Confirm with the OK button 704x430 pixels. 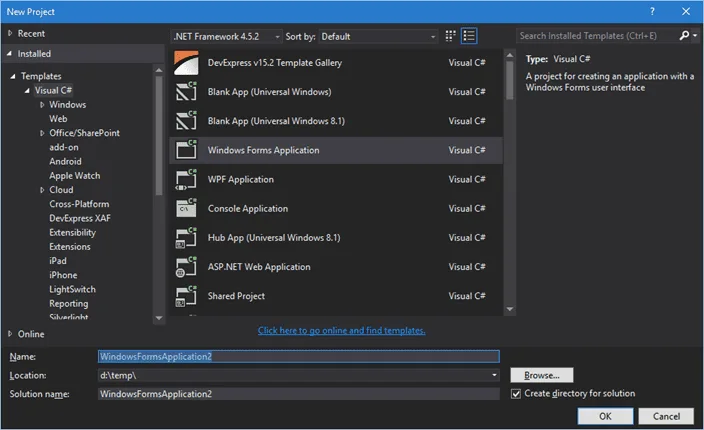click(605, 416)
